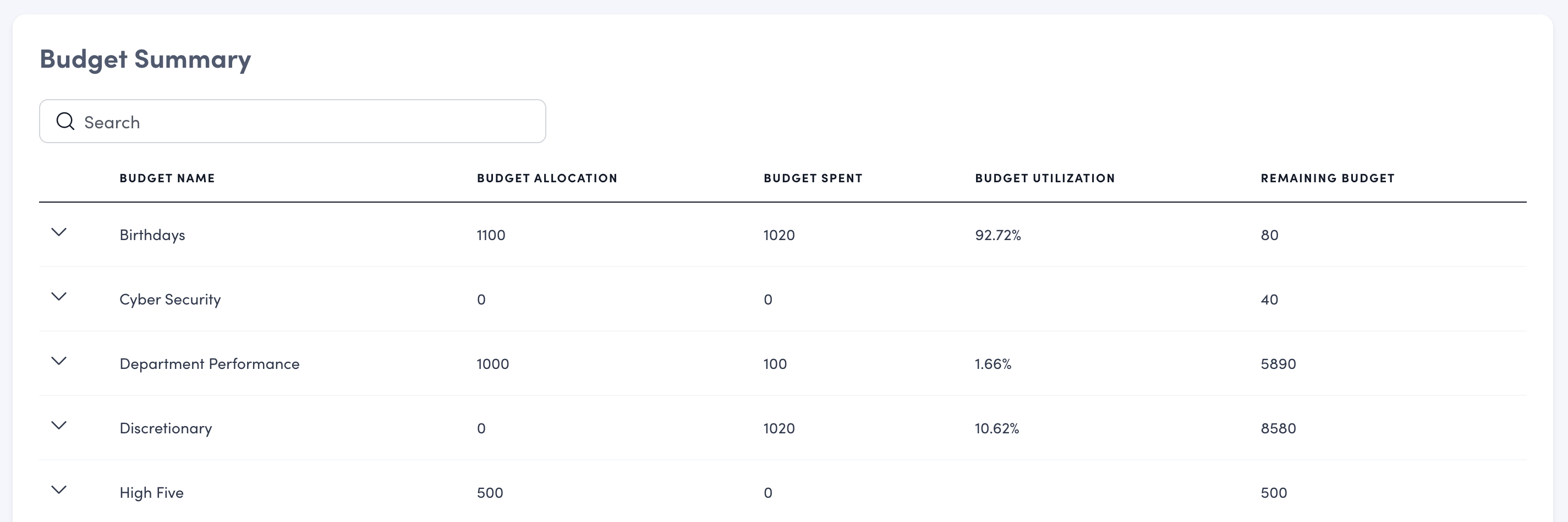Click the search magnifier icon
Viewport: 1568px width, 522px height.
(65, 122)
